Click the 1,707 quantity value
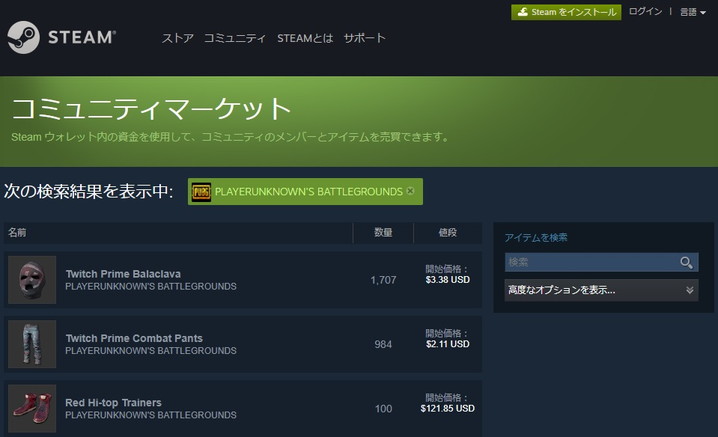718x437 pixels. (x=383, y=280)
